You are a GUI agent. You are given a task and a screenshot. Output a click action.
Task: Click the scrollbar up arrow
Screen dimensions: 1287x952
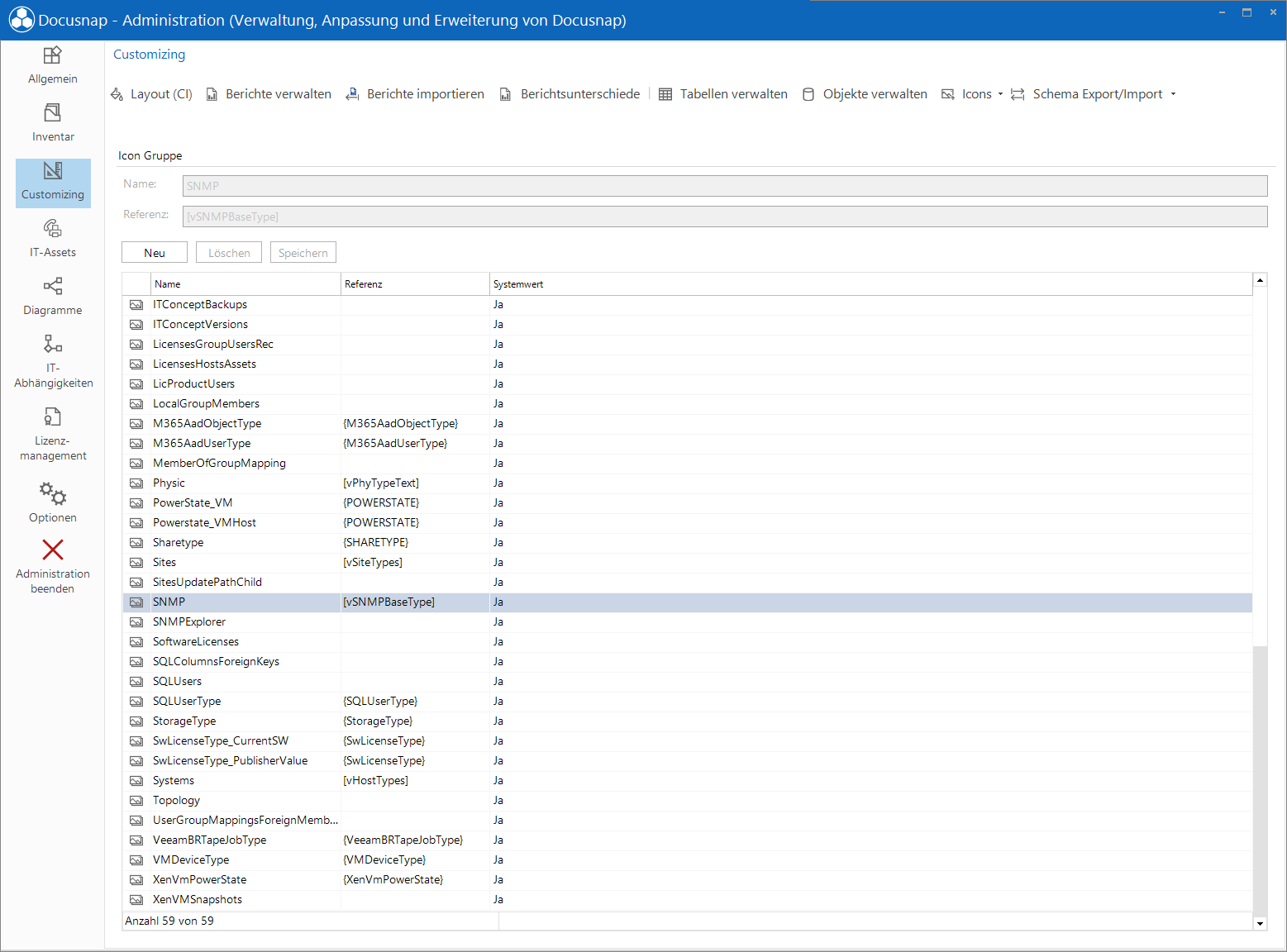pos(1260,280)
